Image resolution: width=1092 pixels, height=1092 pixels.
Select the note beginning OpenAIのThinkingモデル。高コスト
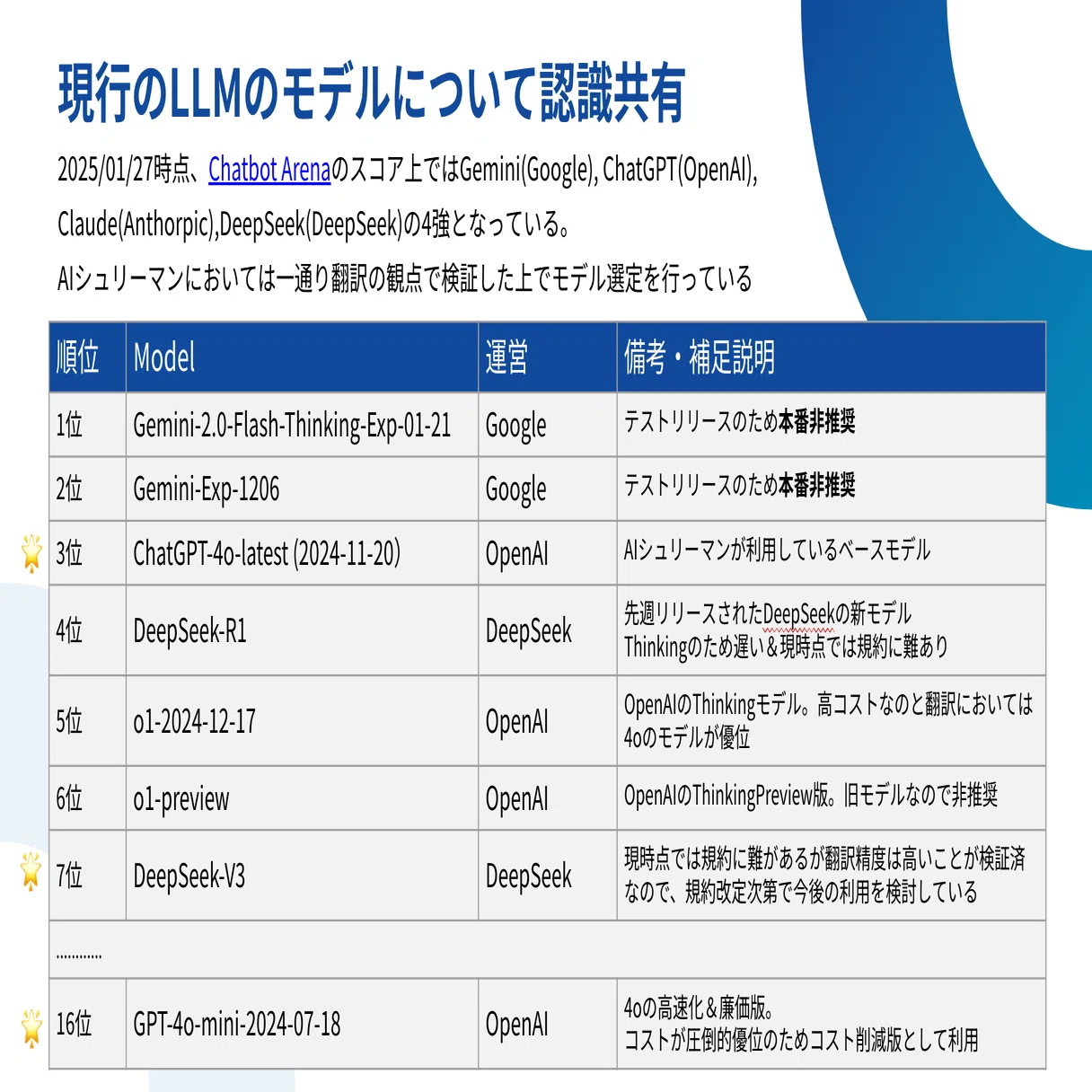click(x=828, y=721)
